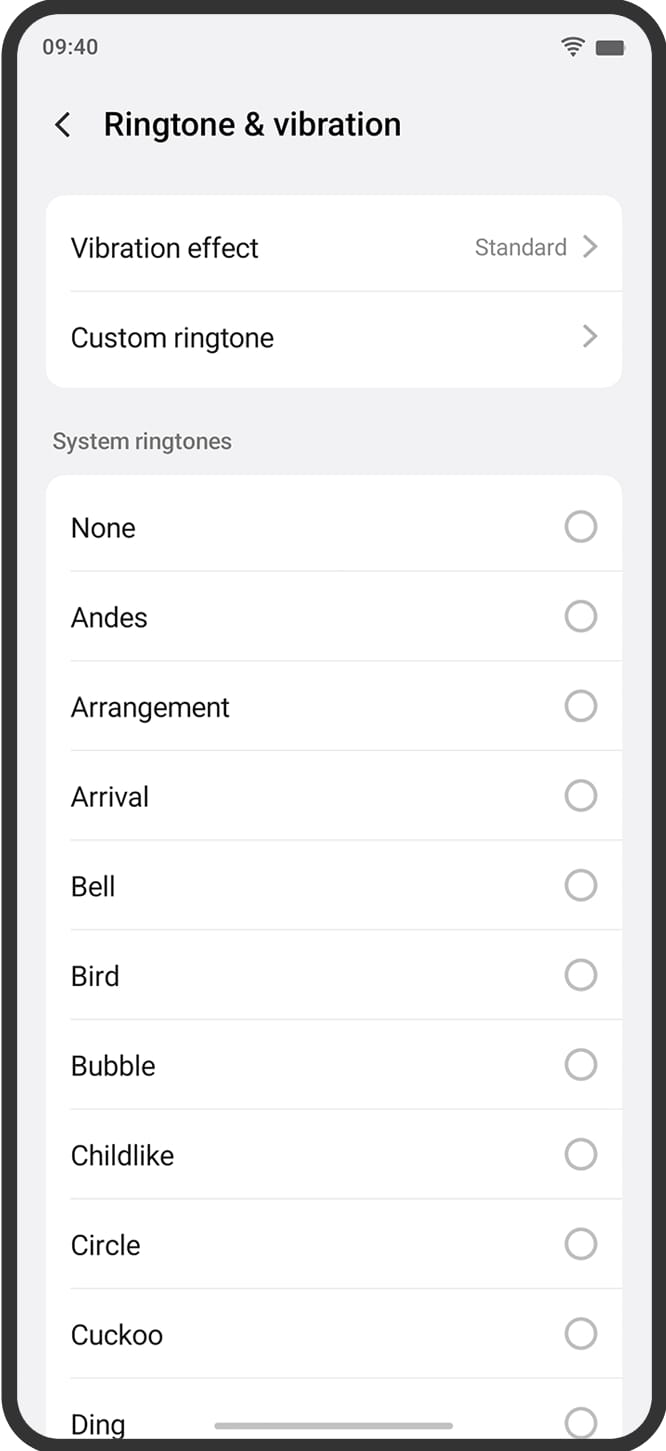
Task: Tap the Cuckoo ringtone label
Action: [x=116, y=1335]
